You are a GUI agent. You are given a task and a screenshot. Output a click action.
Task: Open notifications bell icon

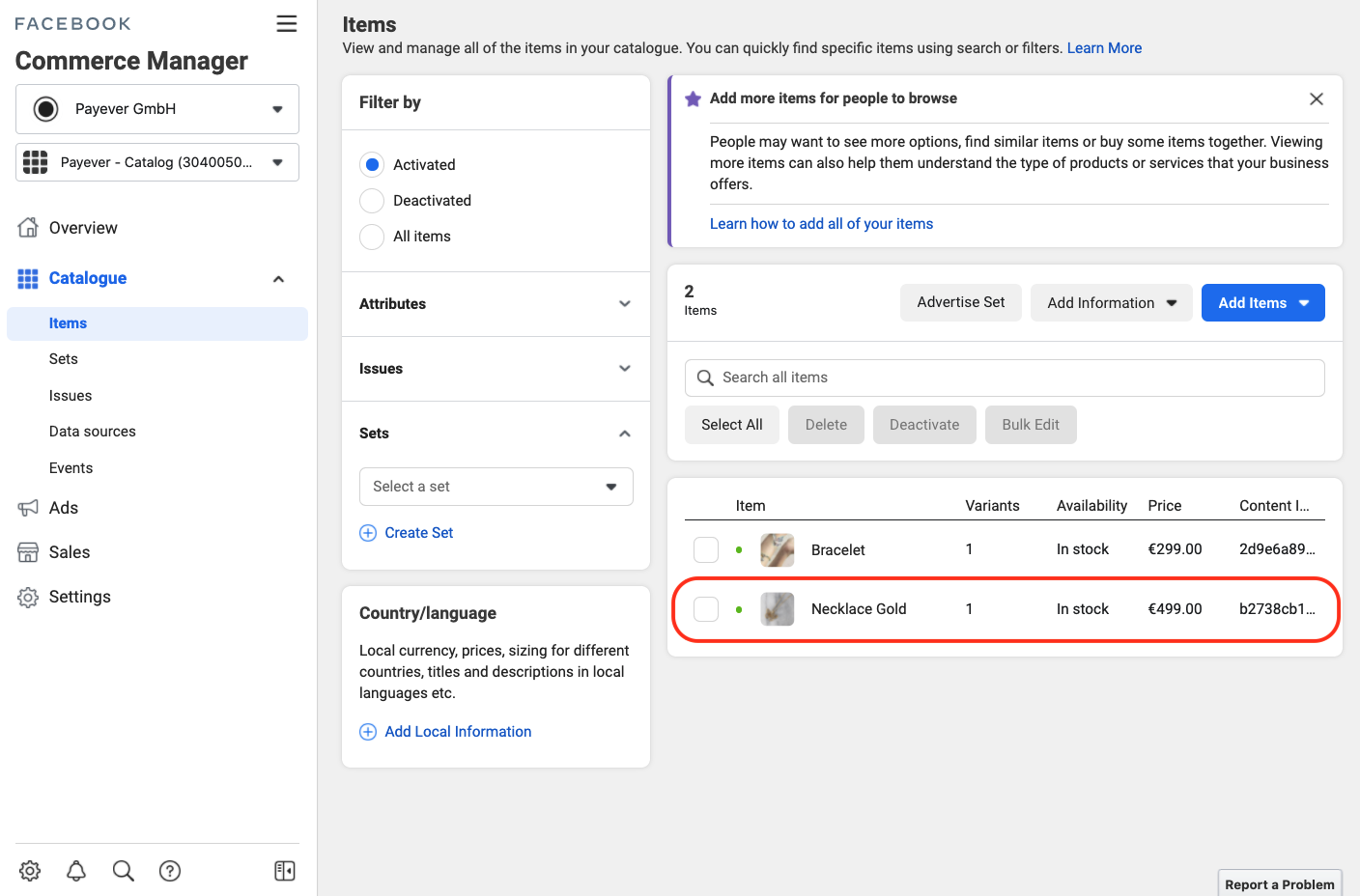76,871
